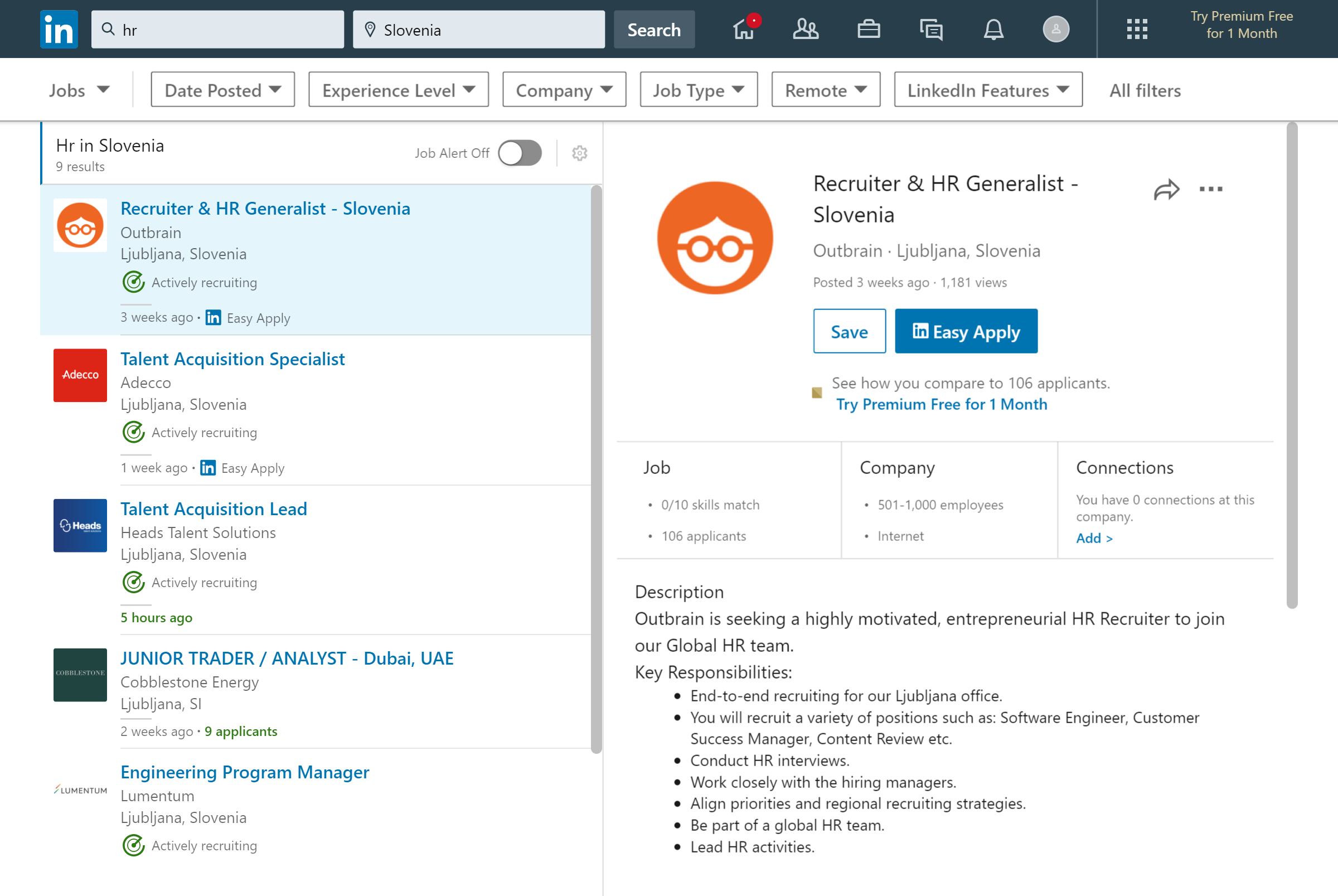This screenshot has height=896, width=1338.
Task: Open the Notifications bell icon
Action: tap(993, 29)
